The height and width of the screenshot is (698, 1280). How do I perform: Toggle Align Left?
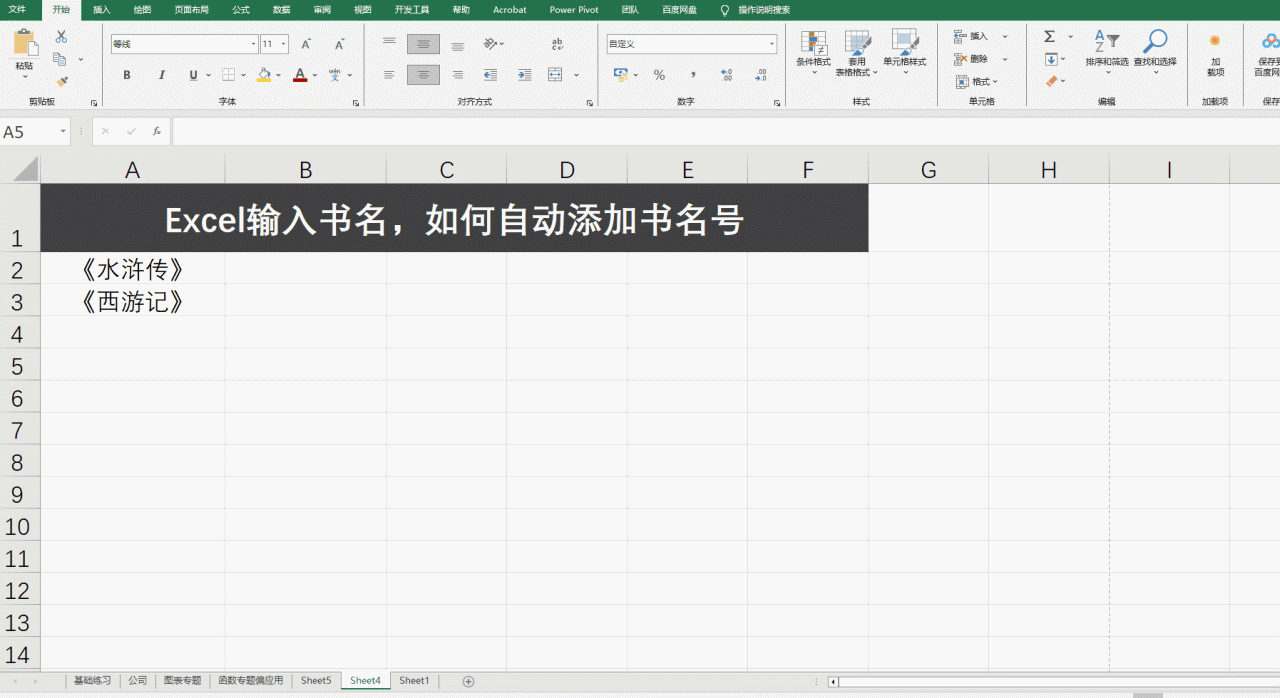click(389, 75)
